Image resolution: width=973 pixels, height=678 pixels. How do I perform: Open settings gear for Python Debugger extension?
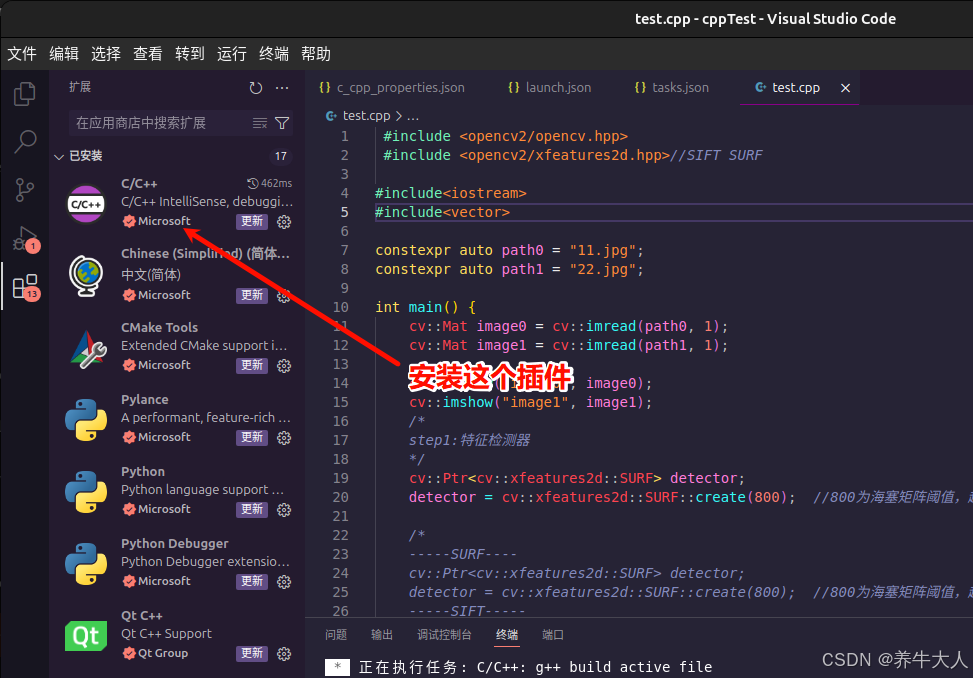pyautogui.click(x=284, y=582)
